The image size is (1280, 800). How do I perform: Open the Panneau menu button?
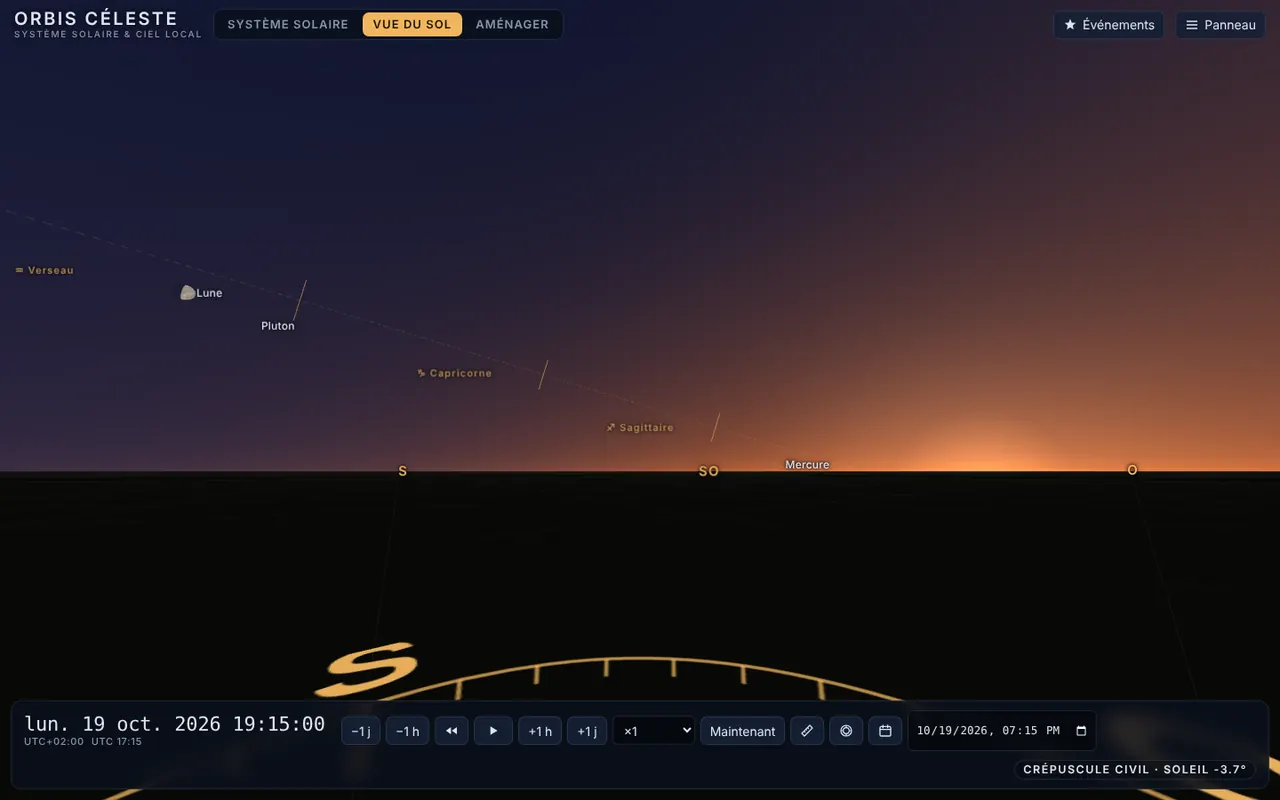1220,25
